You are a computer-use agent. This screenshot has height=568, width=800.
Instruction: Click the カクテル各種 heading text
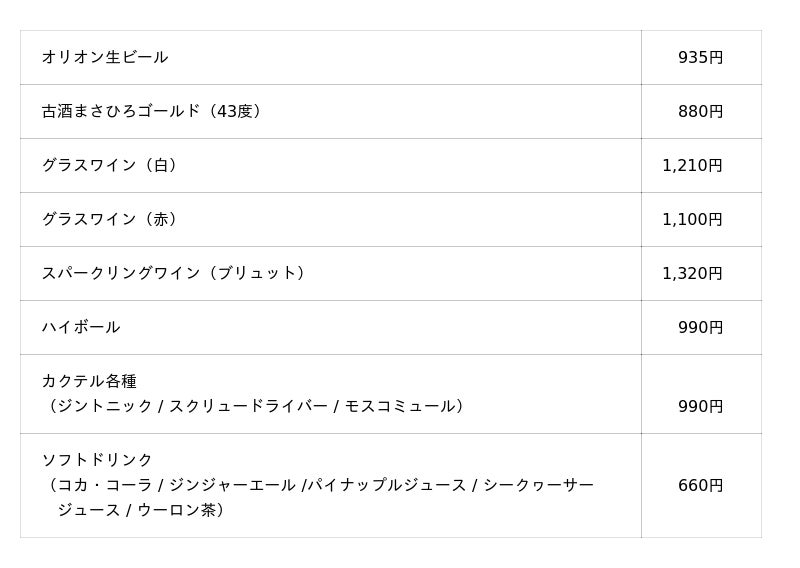tap(89, 381)
